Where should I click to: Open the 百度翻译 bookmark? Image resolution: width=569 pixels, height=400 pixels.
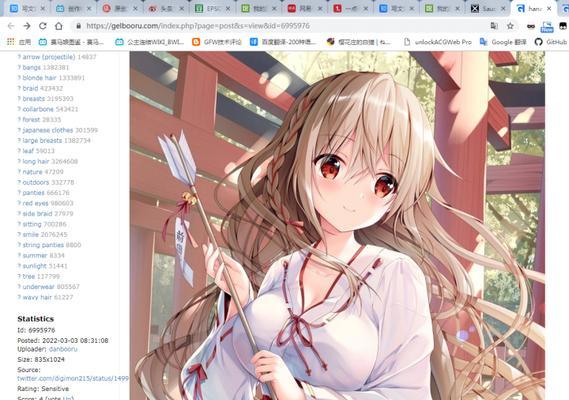click(x=283, y=42)
